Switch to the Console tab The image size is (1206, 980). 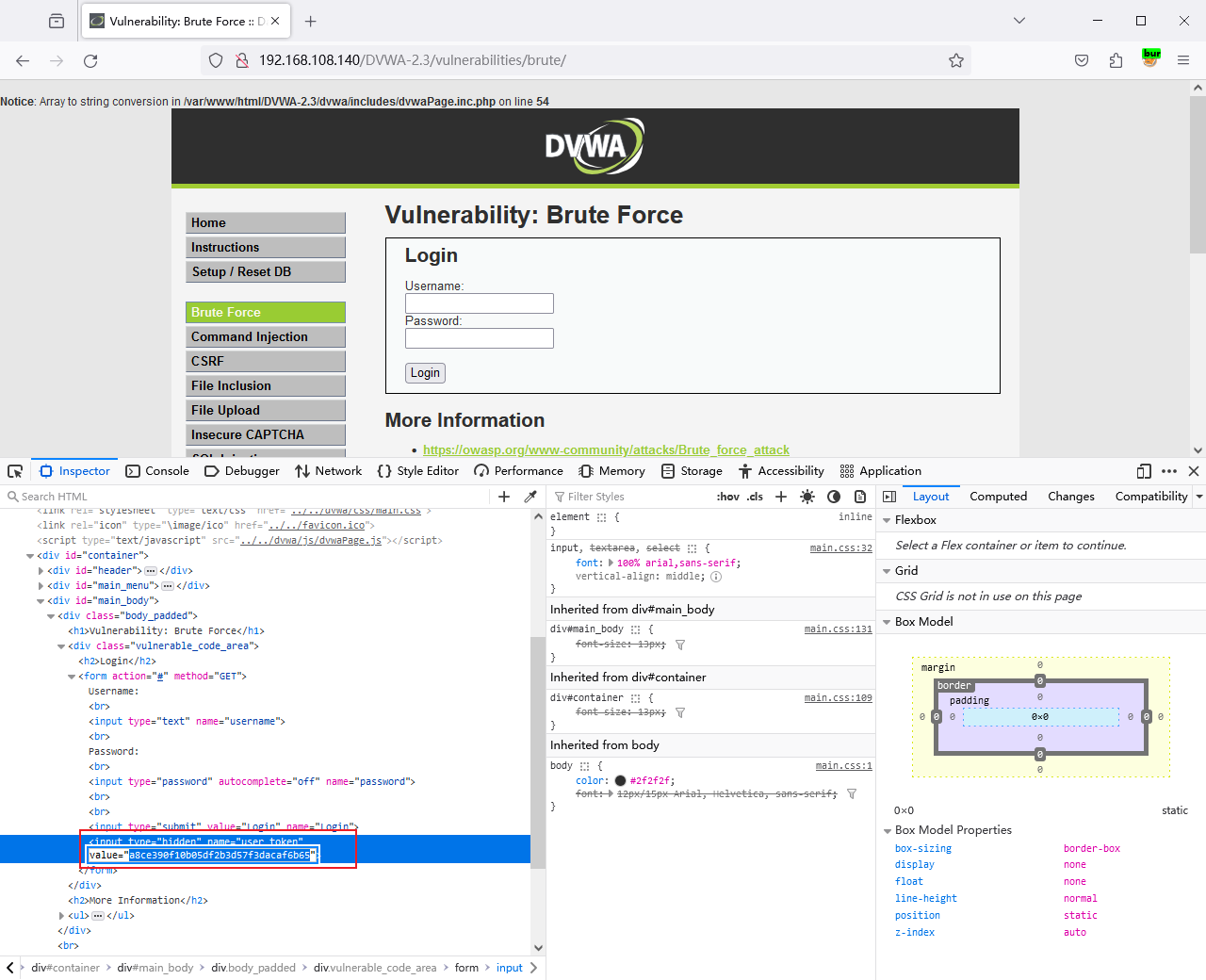[x=157, y=471]
